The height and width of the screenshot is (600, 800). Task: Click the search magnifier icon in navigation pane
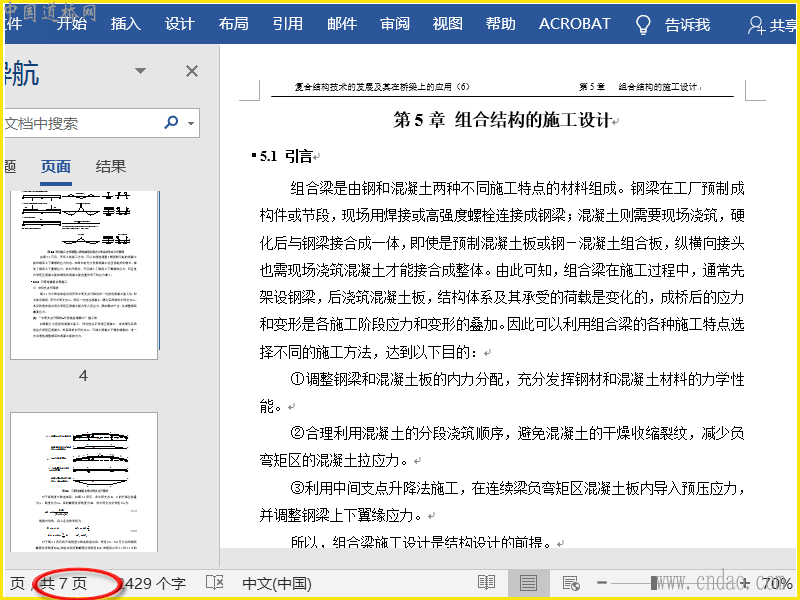point(171,123)
